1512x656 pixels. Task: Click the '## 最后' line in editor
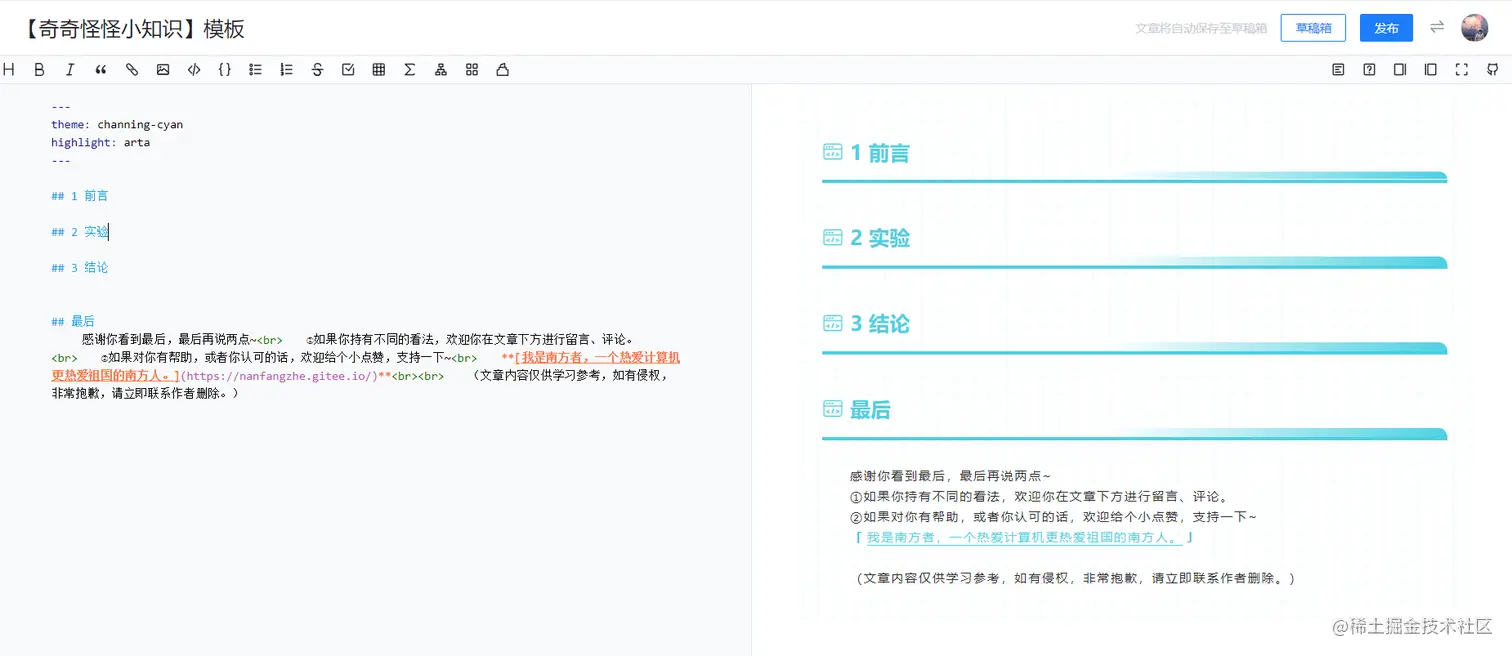click(73, 322)
